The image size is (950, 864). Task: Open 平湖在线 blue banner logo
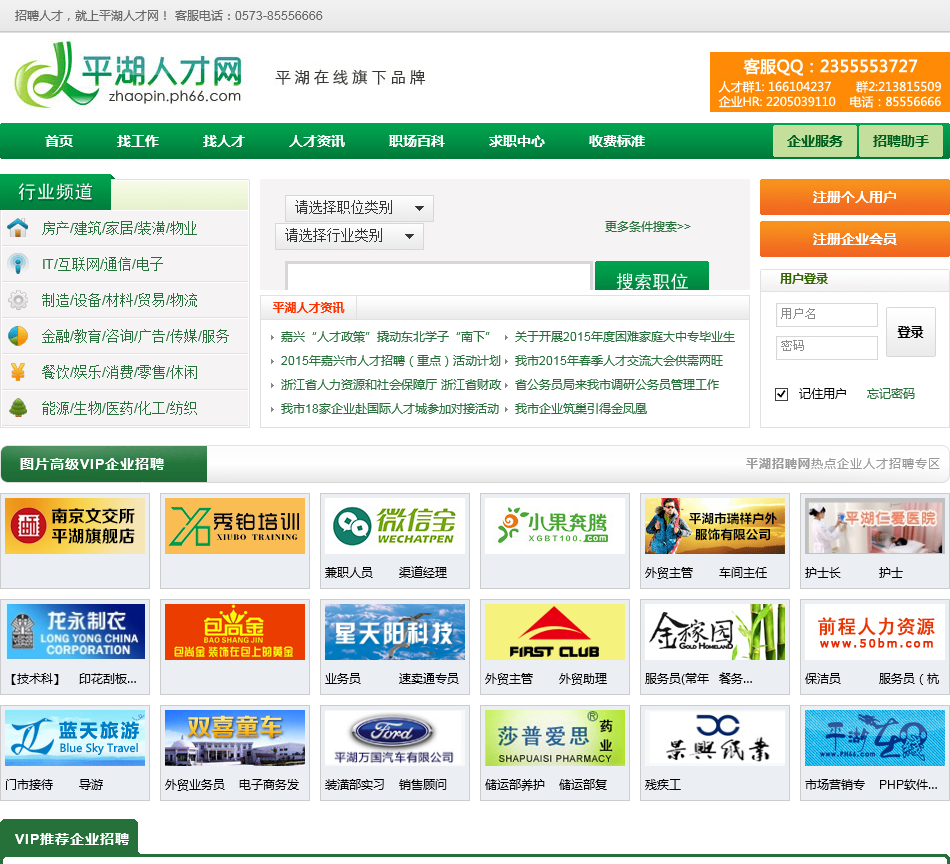tap(875, 738)
